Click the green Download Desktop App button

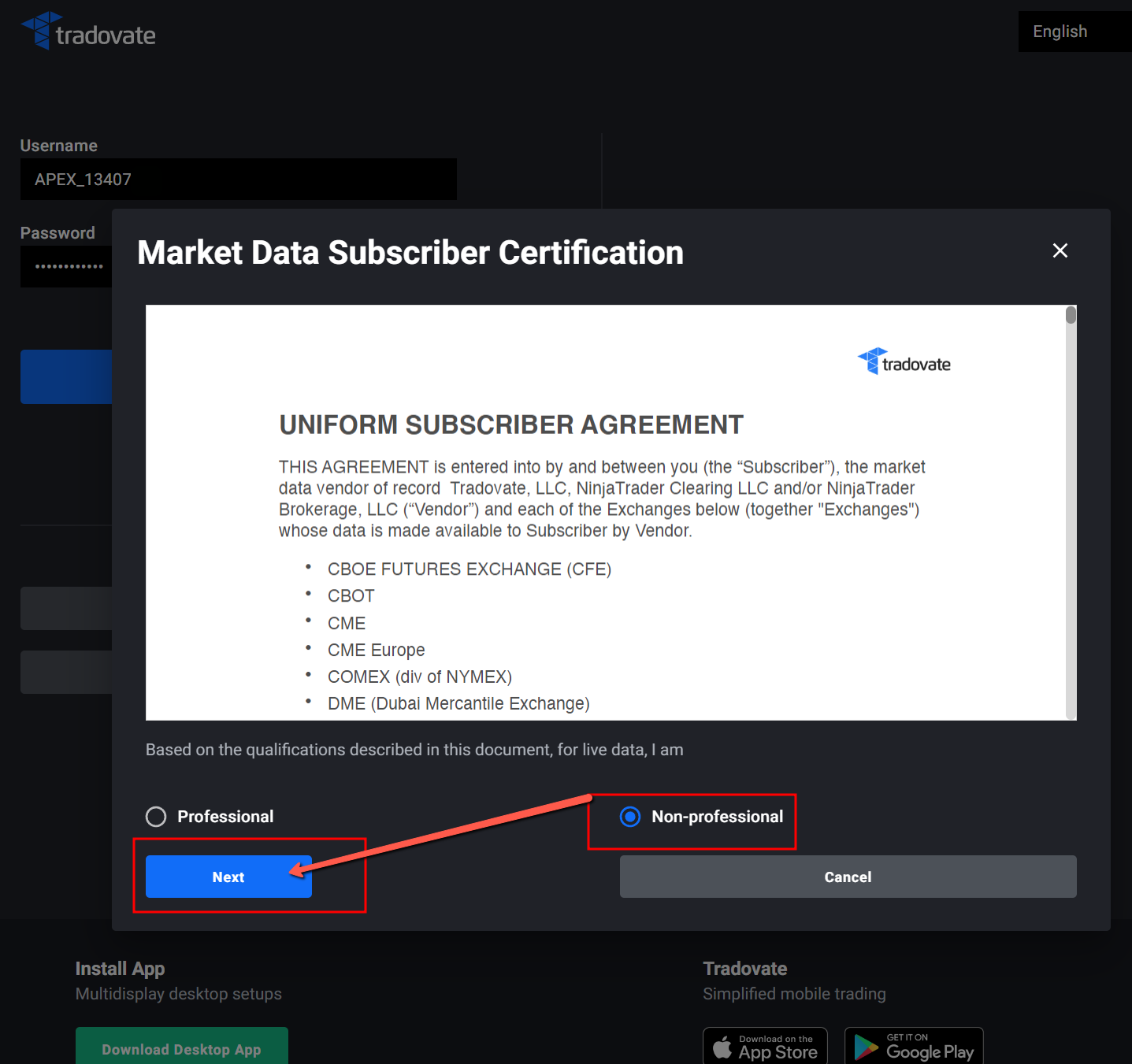pyautogui.click(x=181, y=1047)
